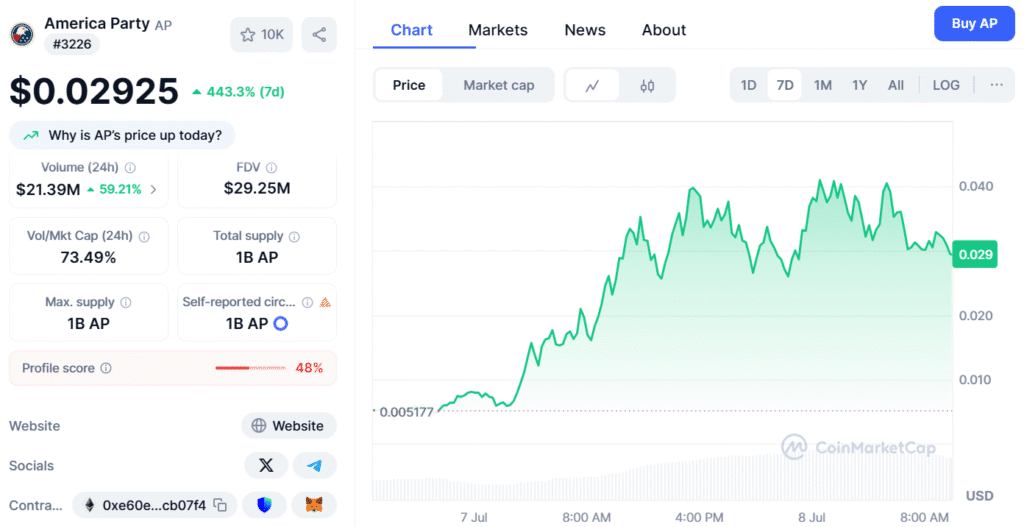Switch to line chart view
The width and height of the screenshot is (1024, 527).
[x=592, y=86]
